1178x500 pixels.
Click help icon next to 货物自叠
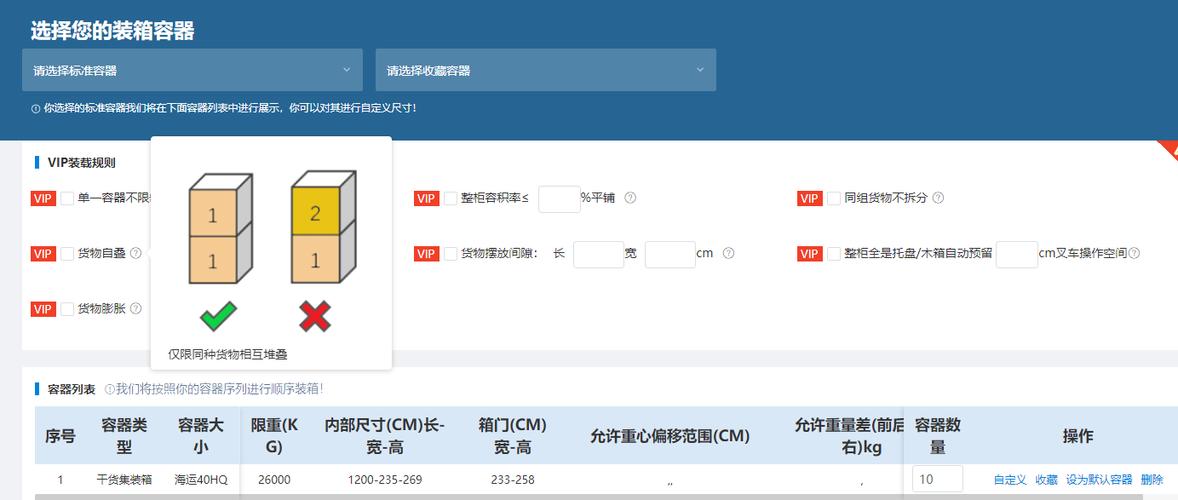(x=136, y=254)
